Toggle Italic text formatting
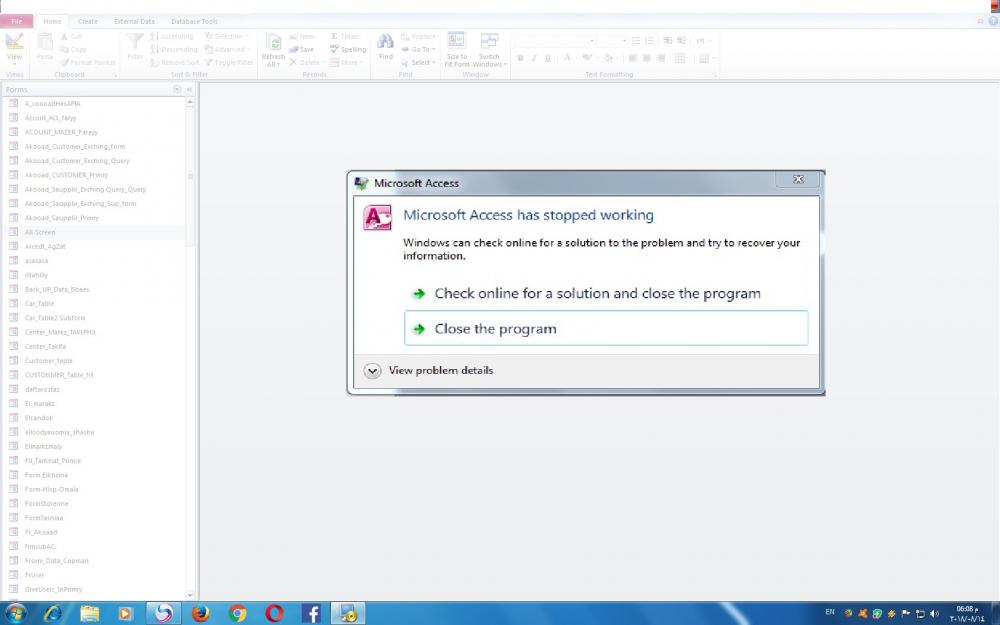This screenshot has width=1000, height=625. click(534, 58)
